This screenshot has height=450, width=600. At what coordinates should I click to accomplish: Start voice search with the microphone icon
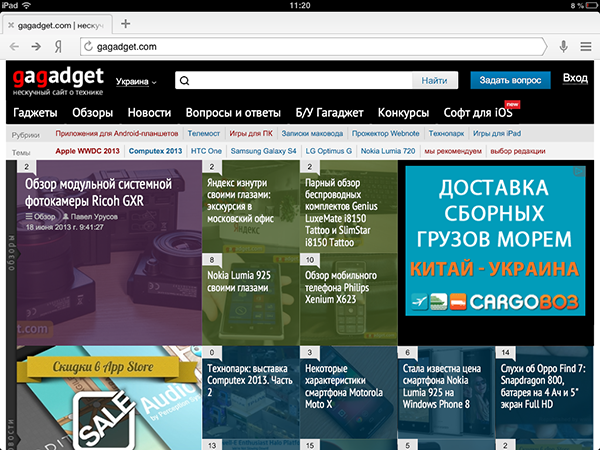[563, 46]
